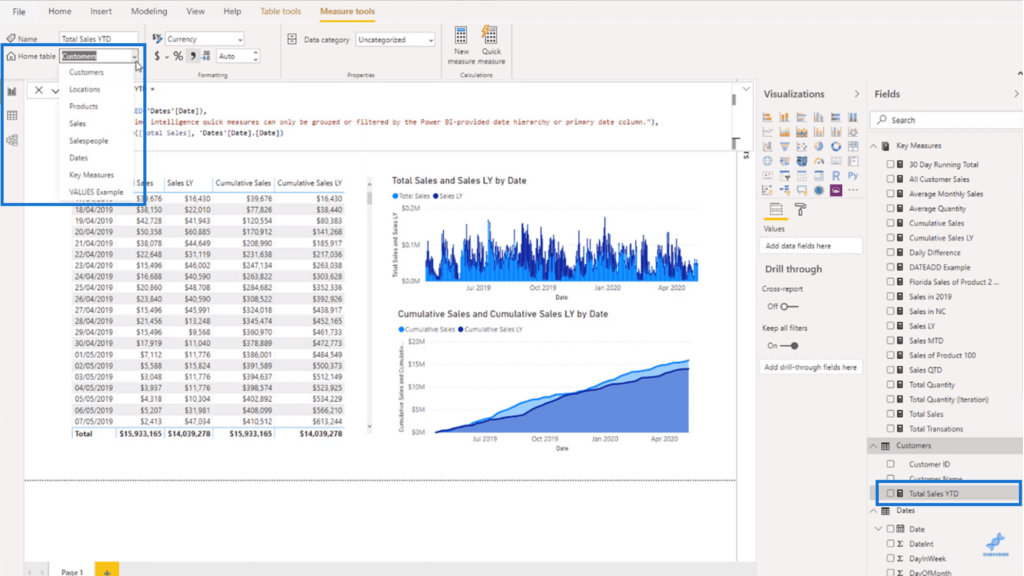1024x576 pixels.
Task: Choose VALUES Example from Home table list
Action: tap(96, 192)
